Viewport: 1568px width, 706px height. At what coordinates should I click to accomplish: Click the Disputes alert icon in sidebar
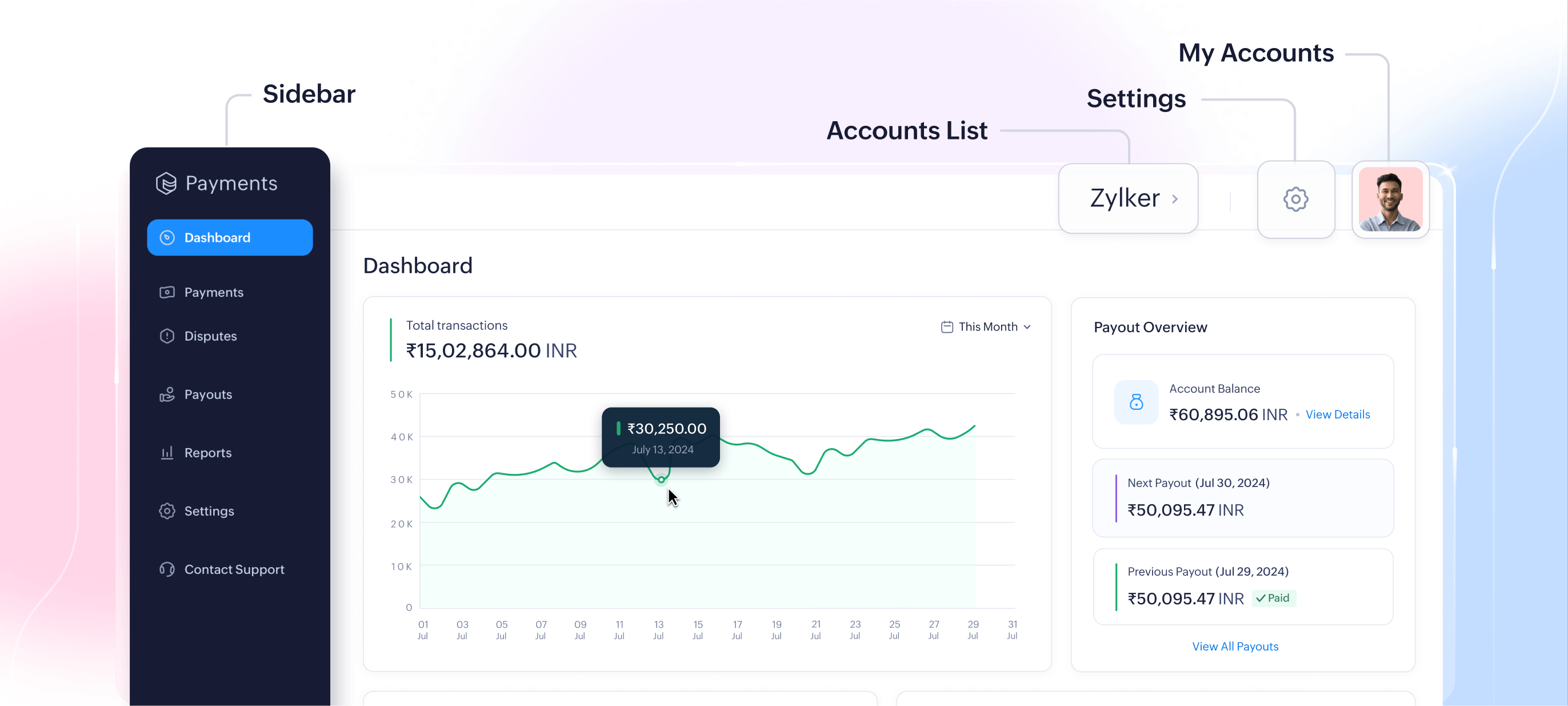pos(167,336)
